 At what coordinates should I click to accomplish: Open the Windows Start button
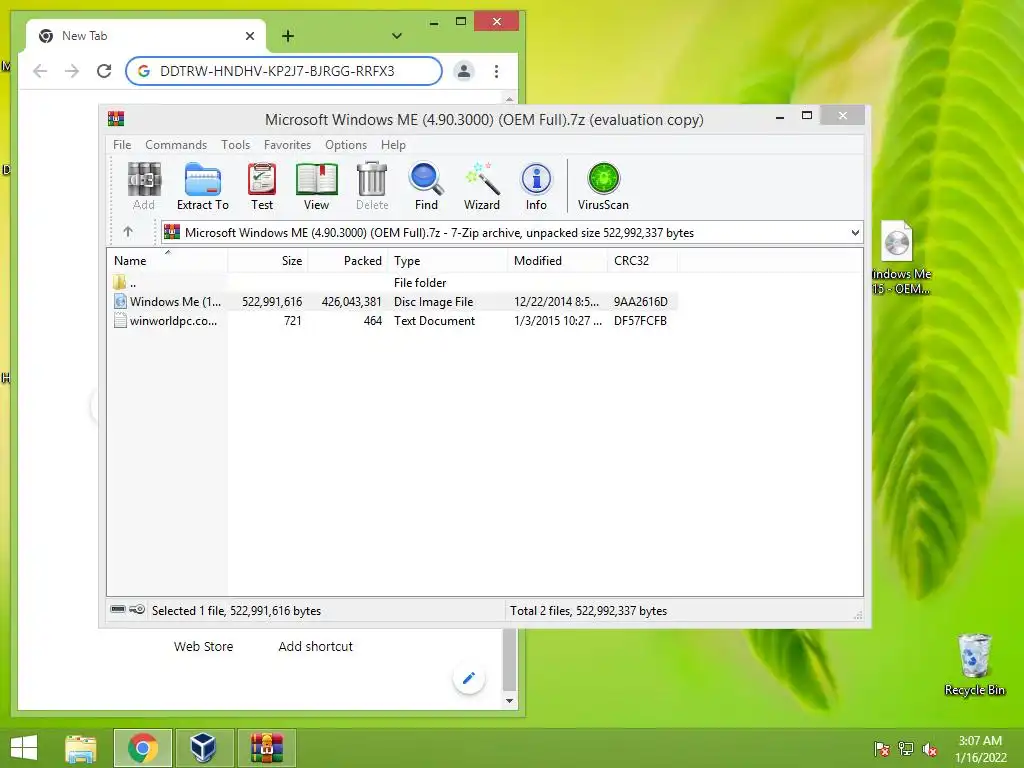click(24, 748)
